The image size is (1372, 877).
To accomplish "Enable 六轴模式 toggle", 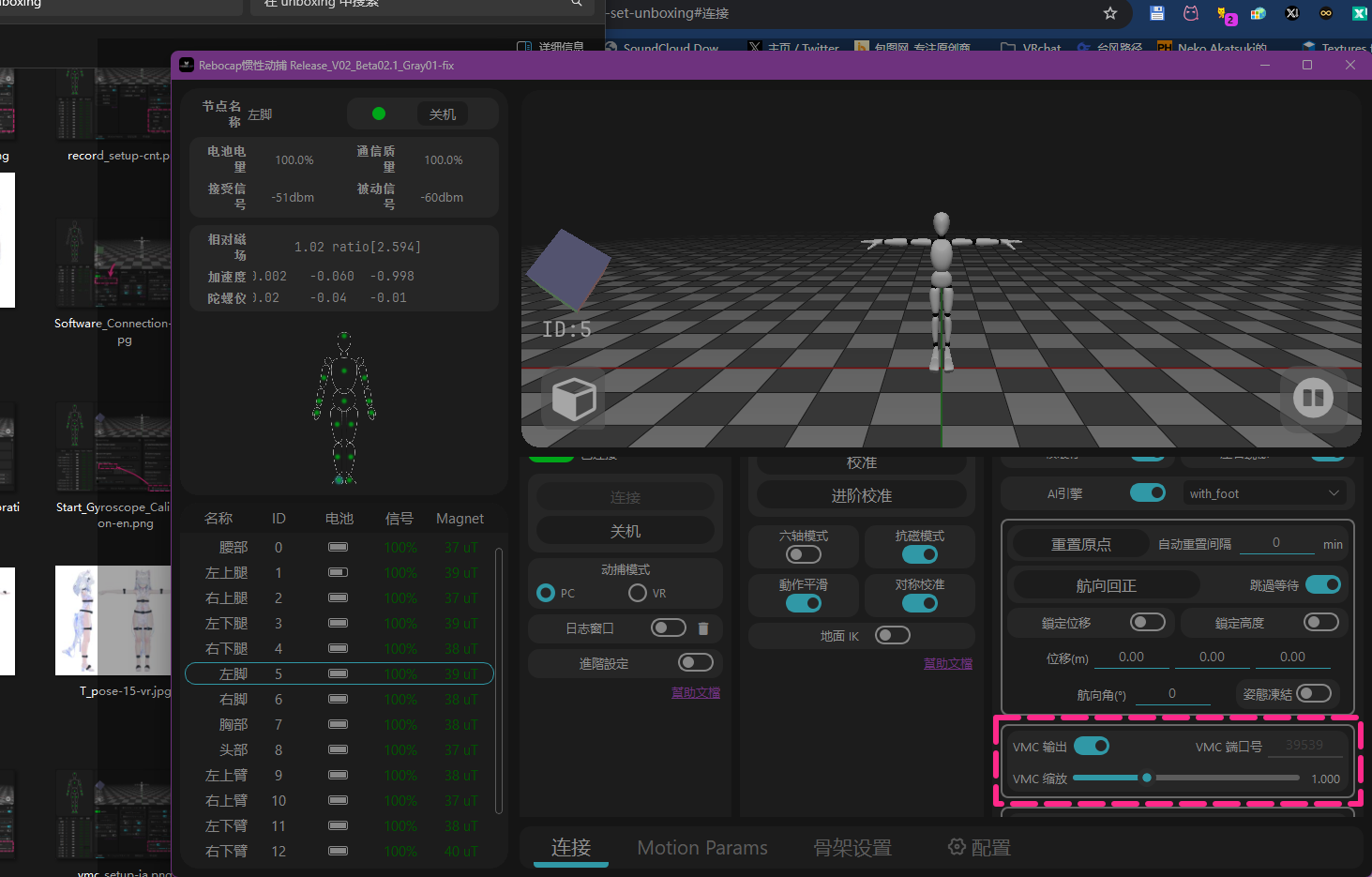I will (x=804, y=554).
